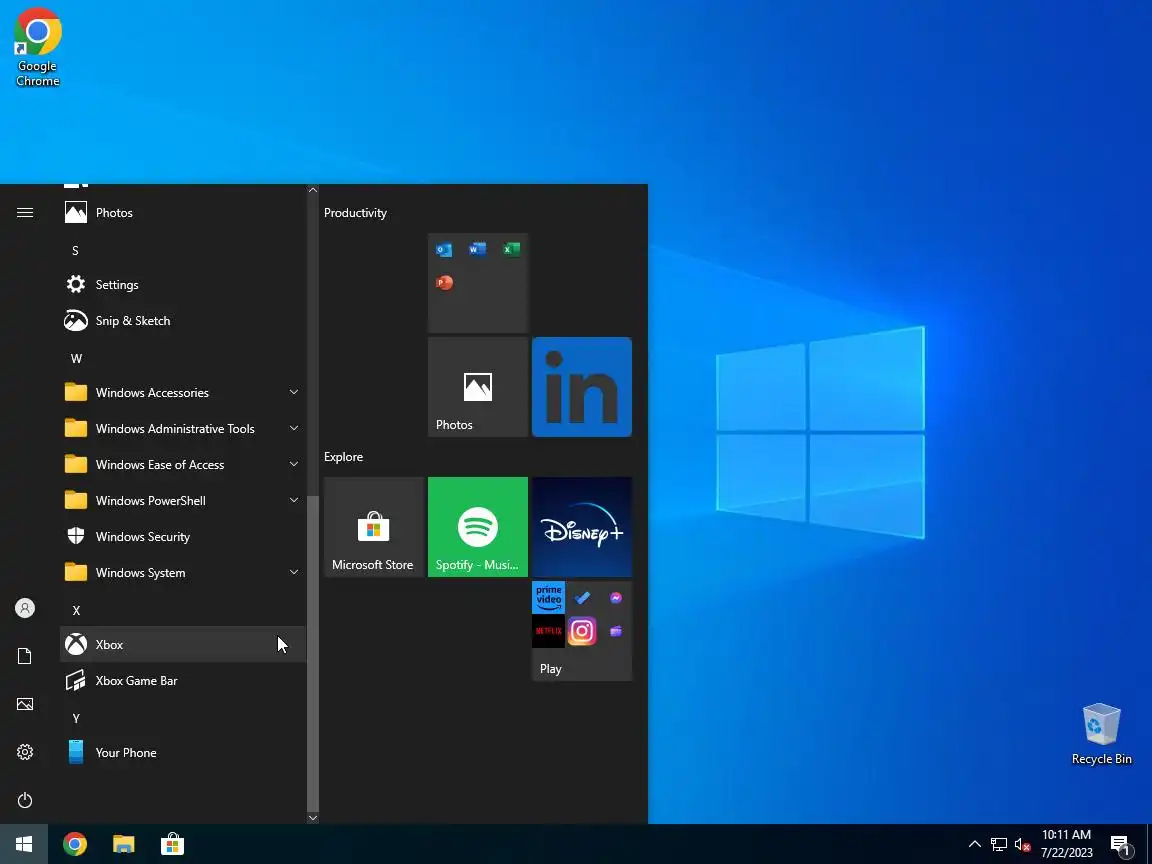
Task: Open the taskbar clock and date
Action: click(x=1067, y=844)
